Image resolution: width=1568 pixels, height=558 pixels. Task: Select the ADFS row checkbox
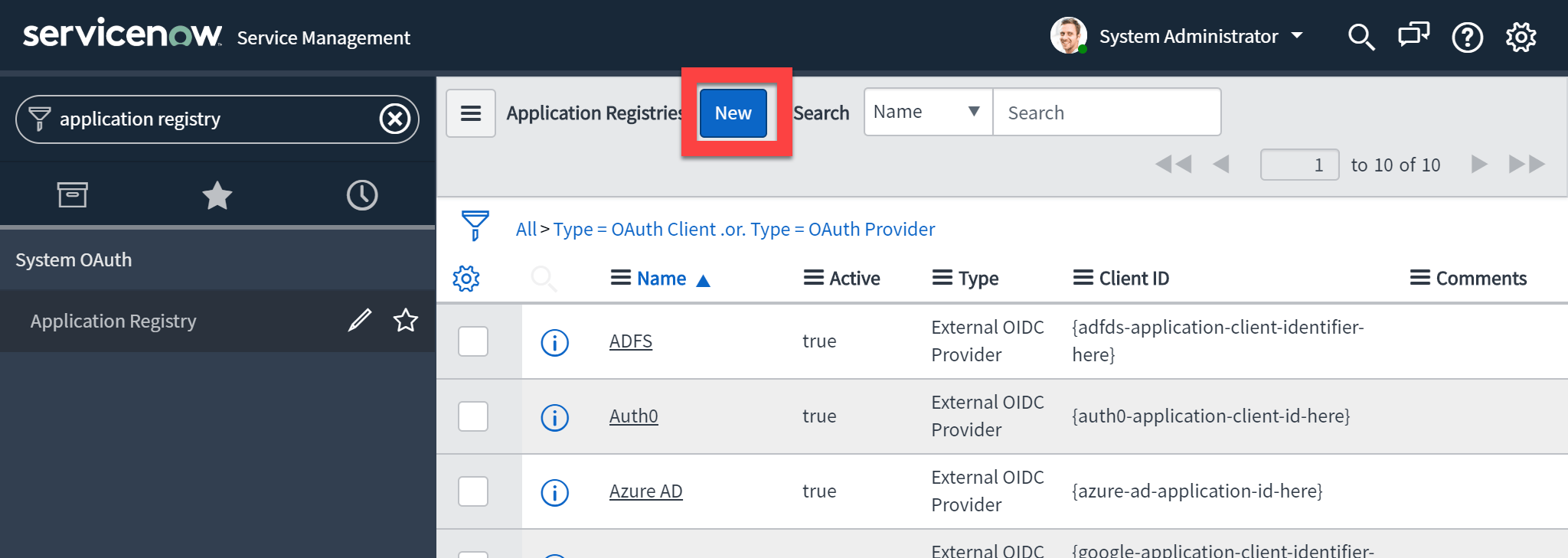[473, 341]
